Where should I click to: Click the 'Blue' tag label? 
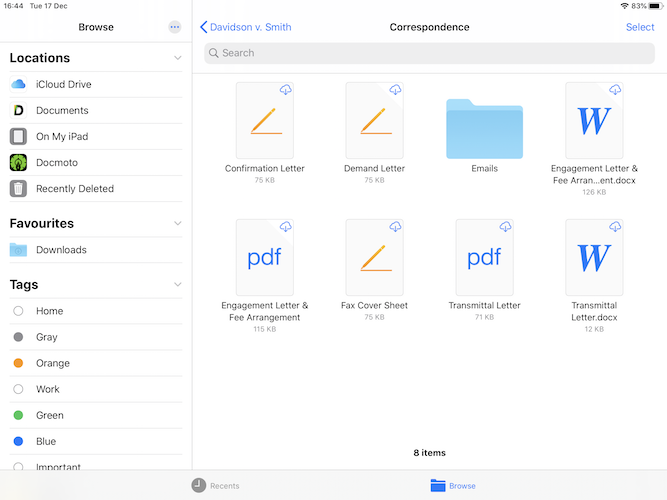click(x=46, y=441)
